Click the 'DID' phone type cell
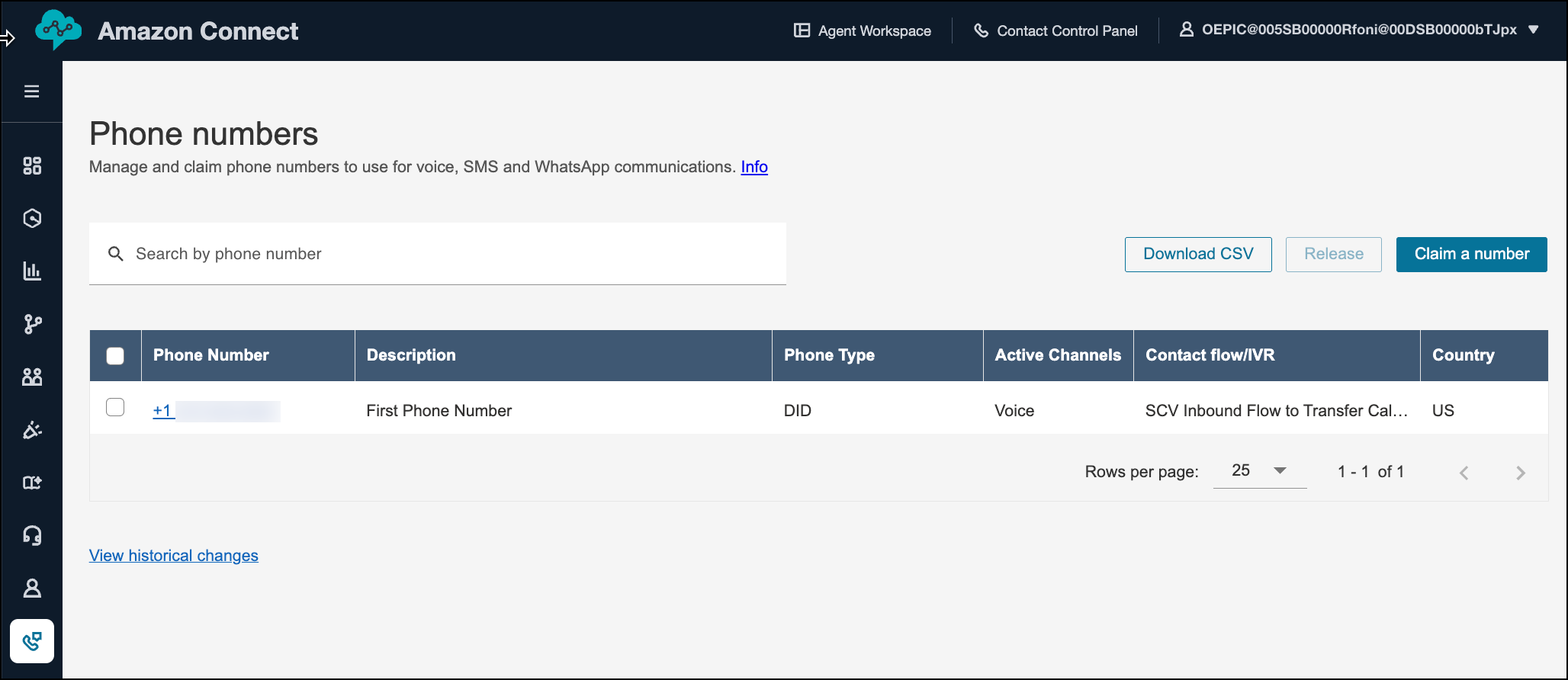The width and height of the screenshot is (1568, 680). coord(798,411)
